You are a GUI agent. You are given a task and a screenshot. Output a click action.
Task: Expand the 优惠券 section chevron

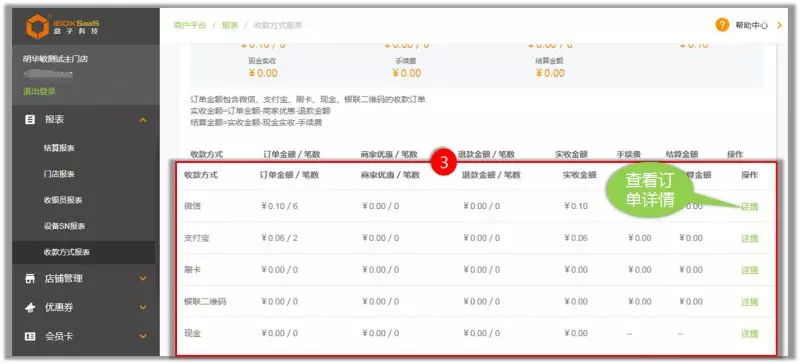point(143,307)
